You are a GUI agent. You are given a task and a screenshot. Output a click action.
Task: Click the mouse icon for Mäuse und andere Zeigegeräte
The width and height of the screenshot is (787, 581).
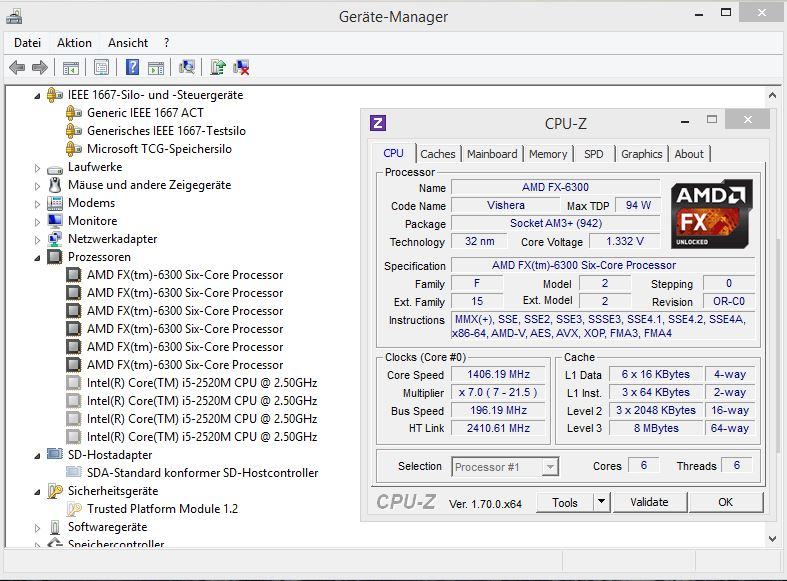point(55,185)
